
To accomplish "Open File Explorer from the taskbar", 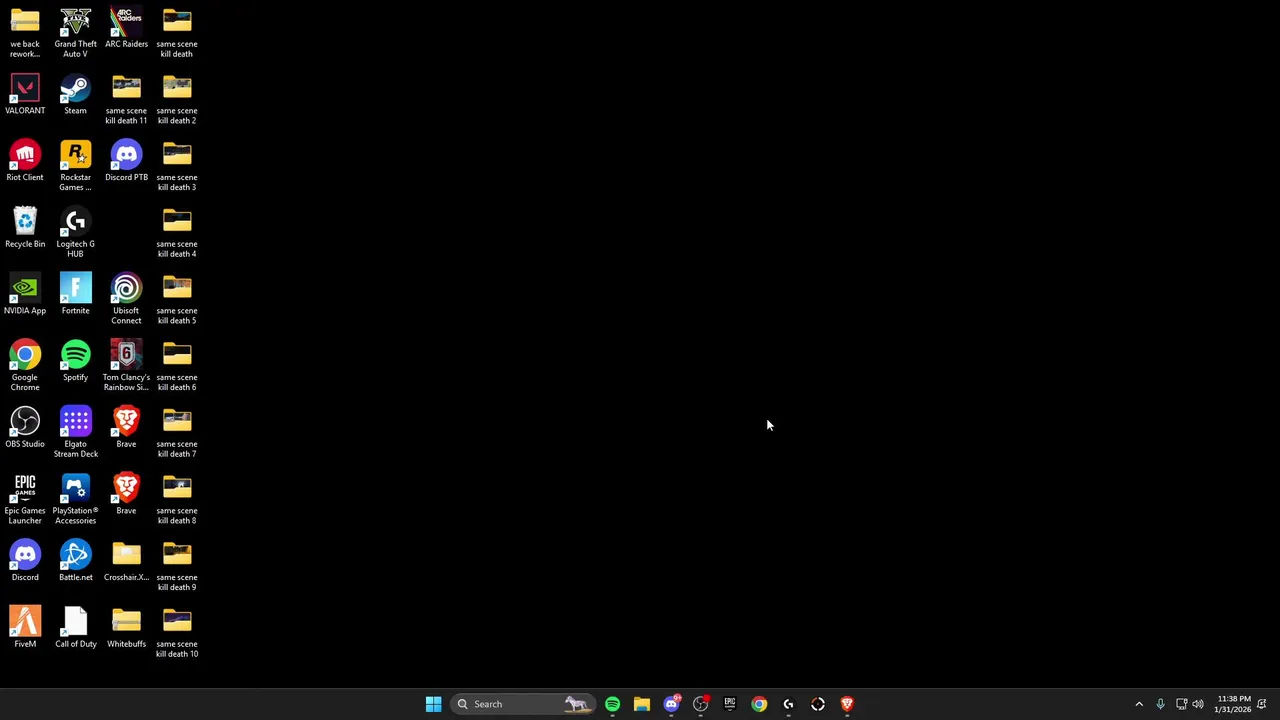I will coord(642,704).
